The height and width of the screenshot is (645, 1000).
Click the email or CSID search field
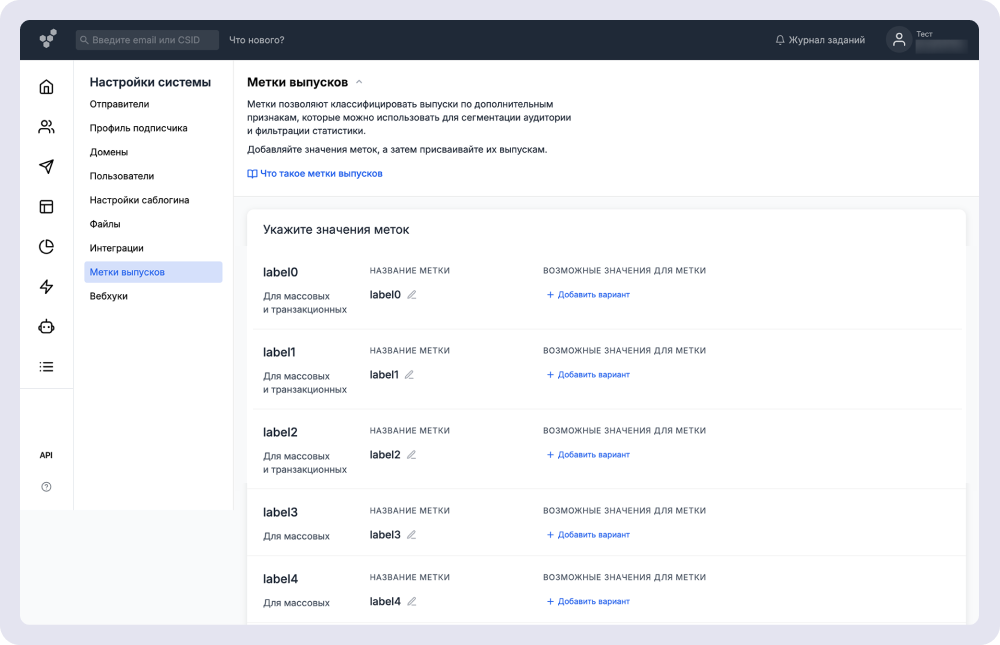[x=147, y=40]
